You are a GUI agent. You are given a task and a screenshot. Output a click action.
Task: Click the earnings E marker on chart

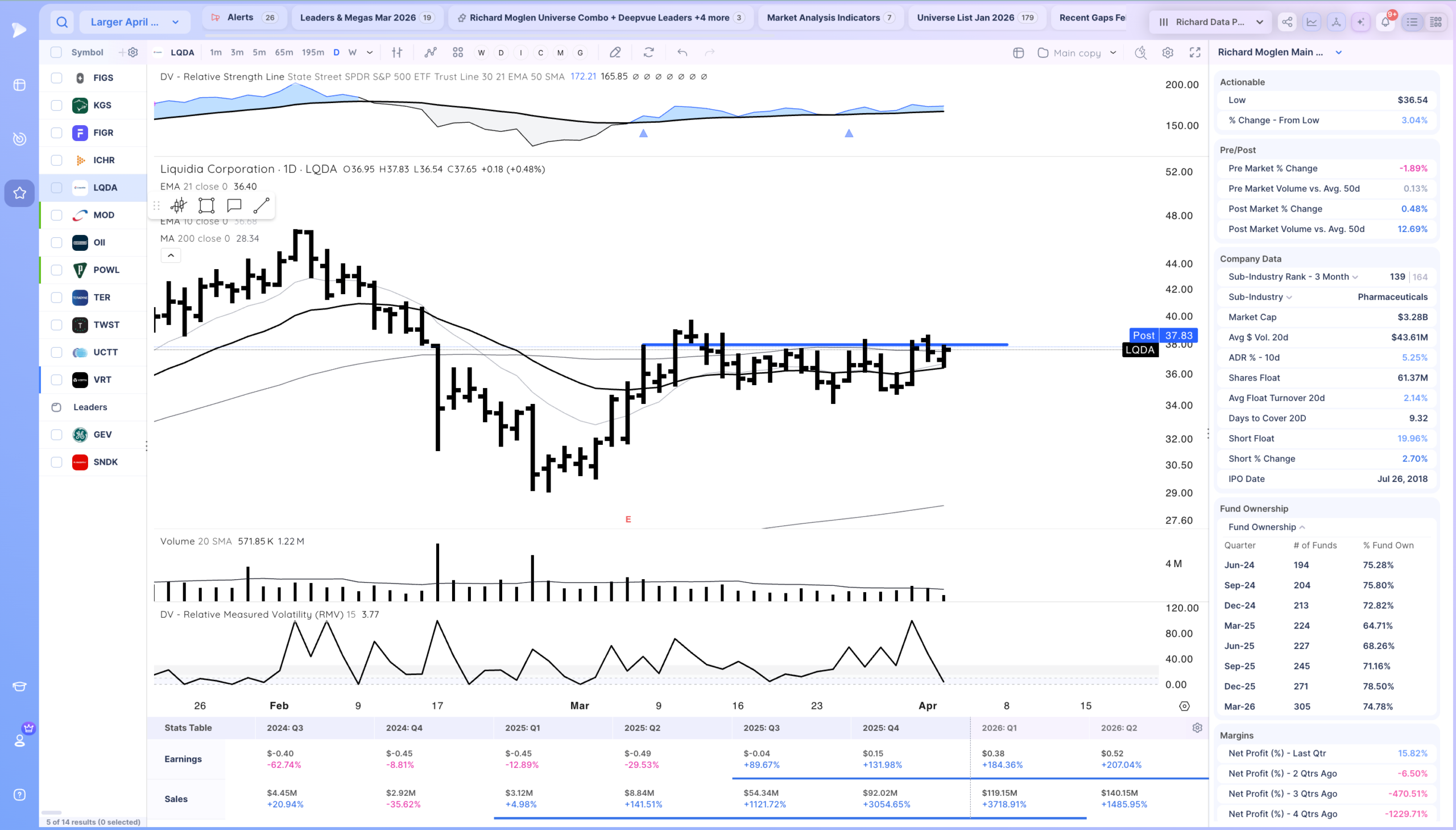pos(628,519)
